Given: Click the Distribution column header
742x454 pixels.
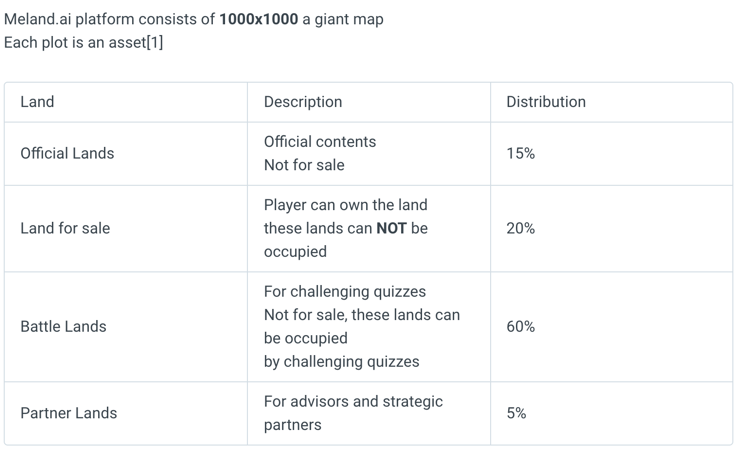Looking at the screenshot, I should point(546,102).
